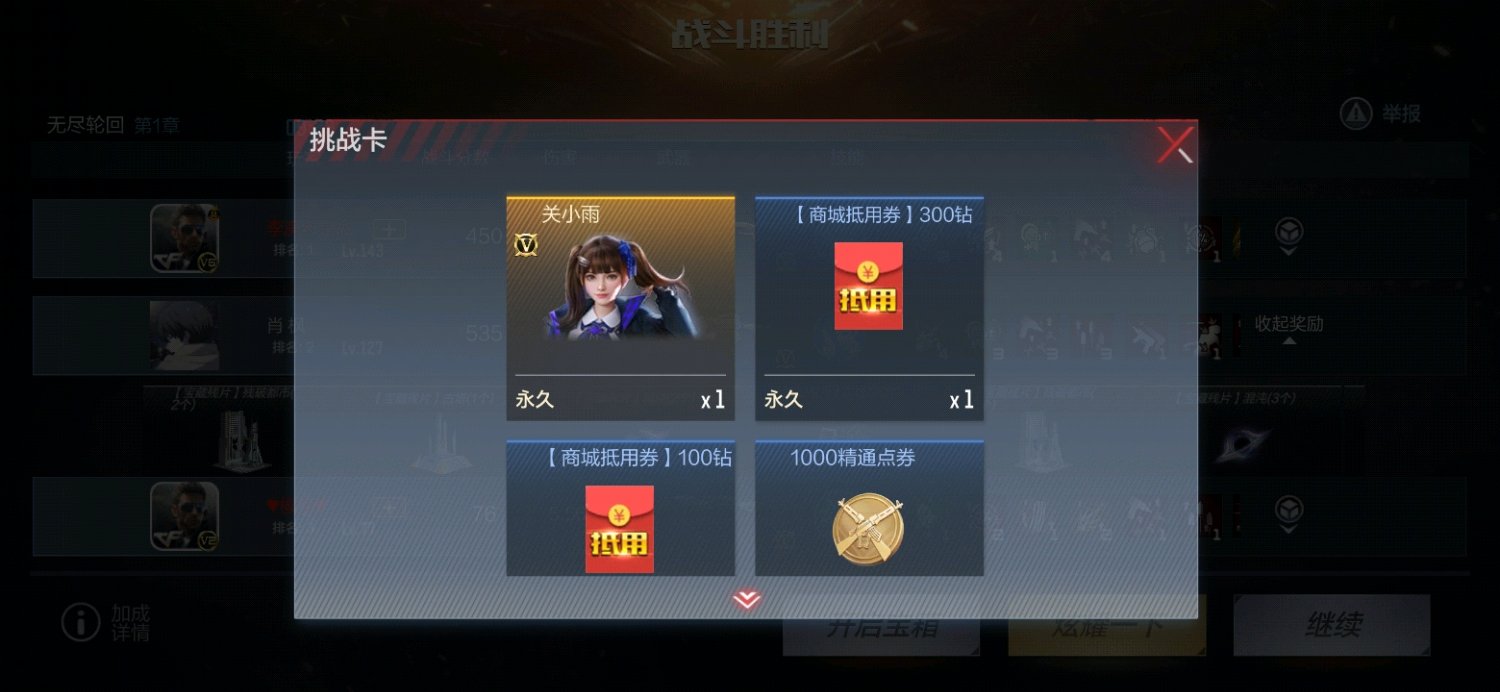Screen dimensions: 1500x692
Task: Tap the 300钻 red voucher envelope icon
Action: pyautogui.click(x=869, y=286)
